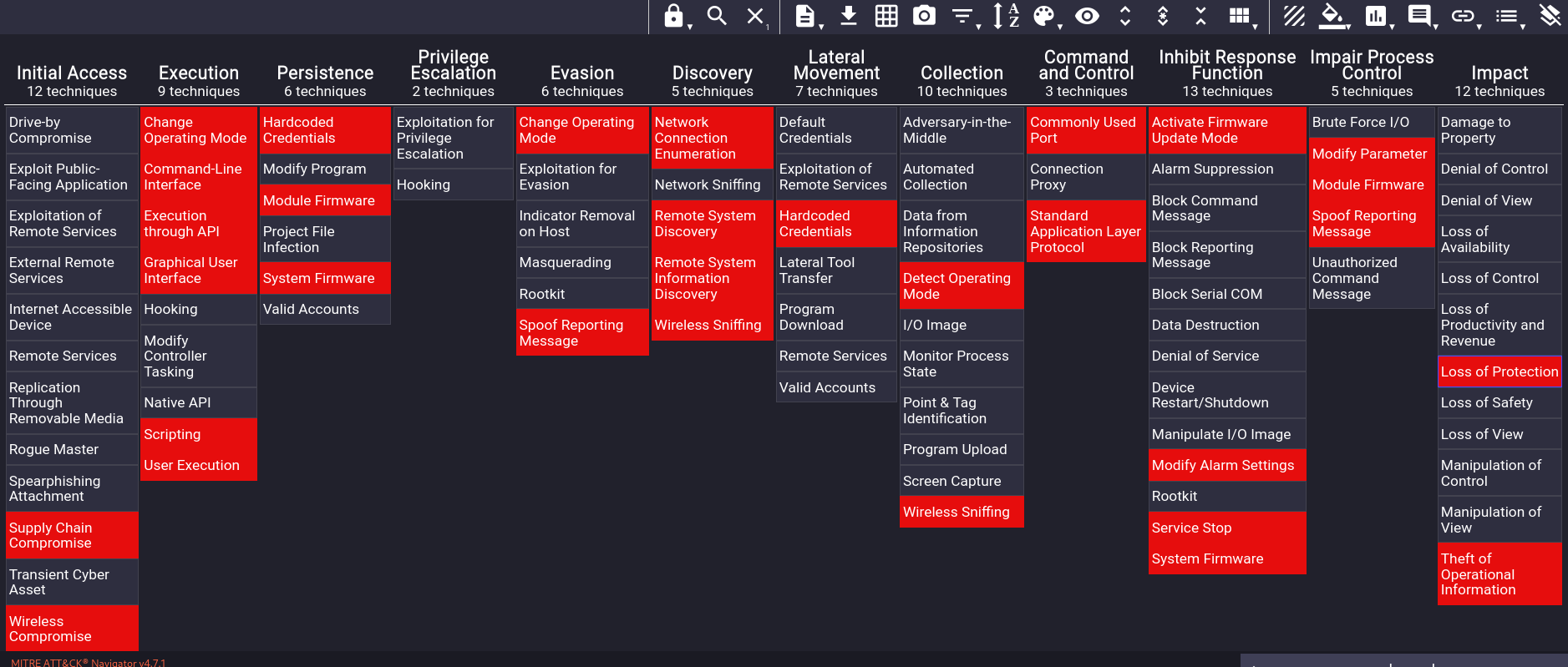
Task: Expand all sub-techniques
Action: (1125, 16)
